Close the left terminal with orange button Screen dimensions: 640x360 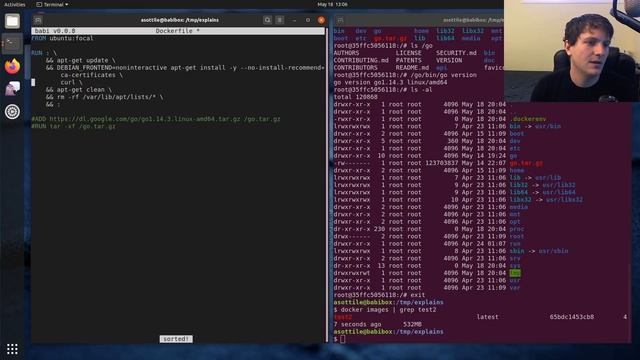tap(321, 20)
